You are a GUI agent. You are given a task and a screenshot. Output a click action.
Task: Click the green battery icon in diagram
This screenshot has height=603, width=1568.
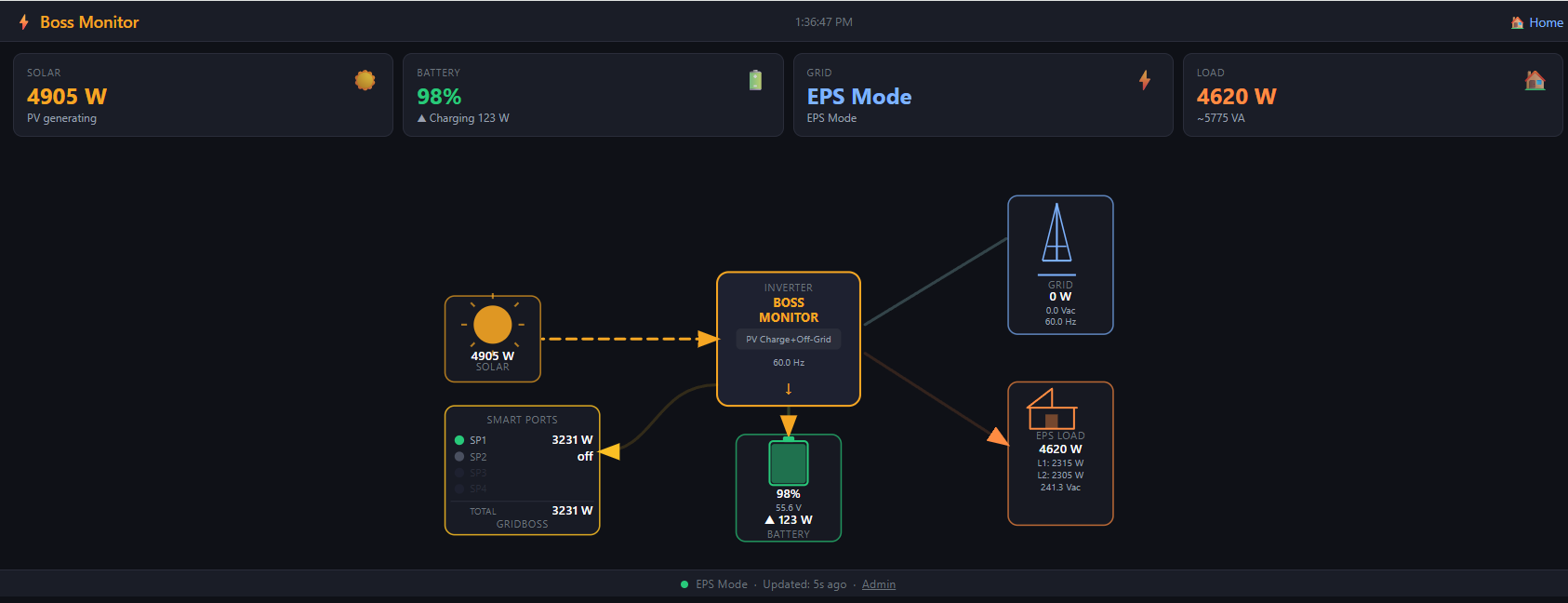(789, 462)
